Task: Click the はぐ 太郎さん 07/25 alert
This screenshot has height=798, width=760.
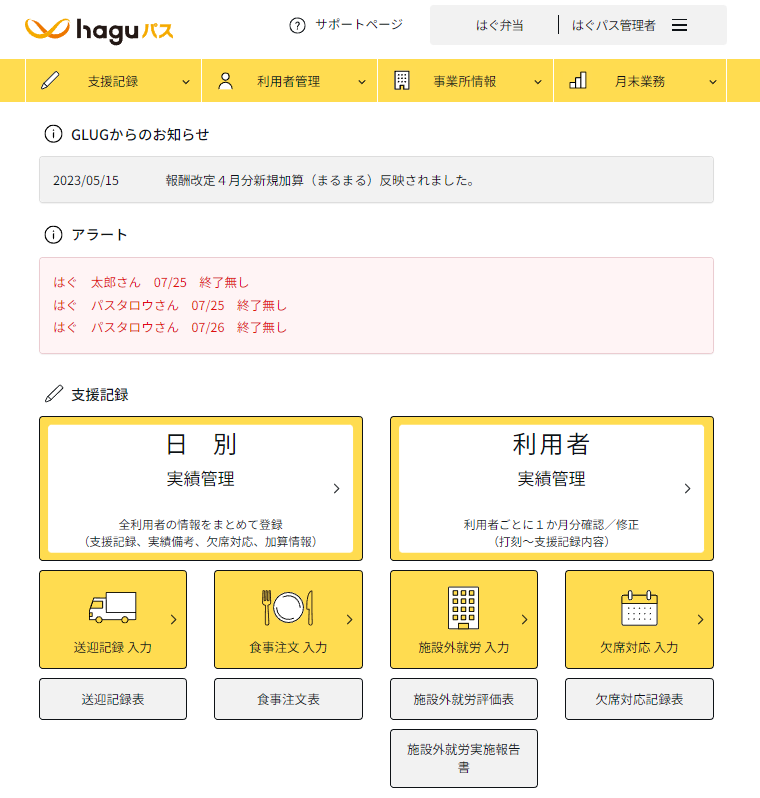Action: point(151,282)
